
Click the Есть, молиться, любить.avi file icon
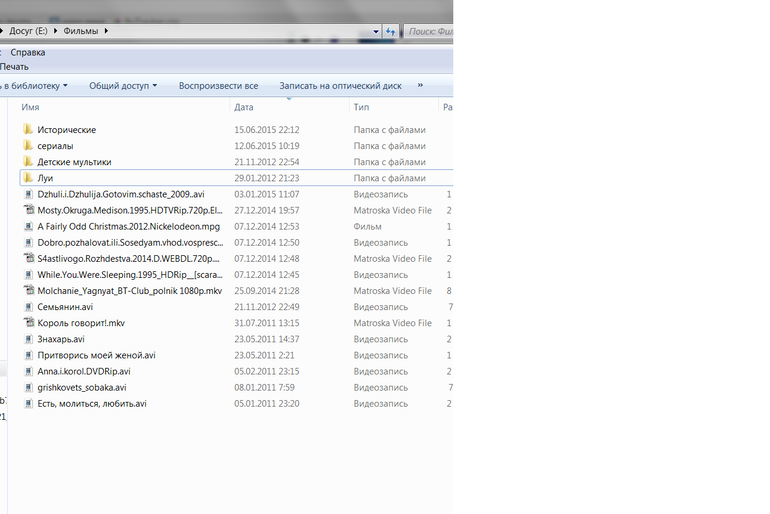pyautogui.click(x=28, y=404)
